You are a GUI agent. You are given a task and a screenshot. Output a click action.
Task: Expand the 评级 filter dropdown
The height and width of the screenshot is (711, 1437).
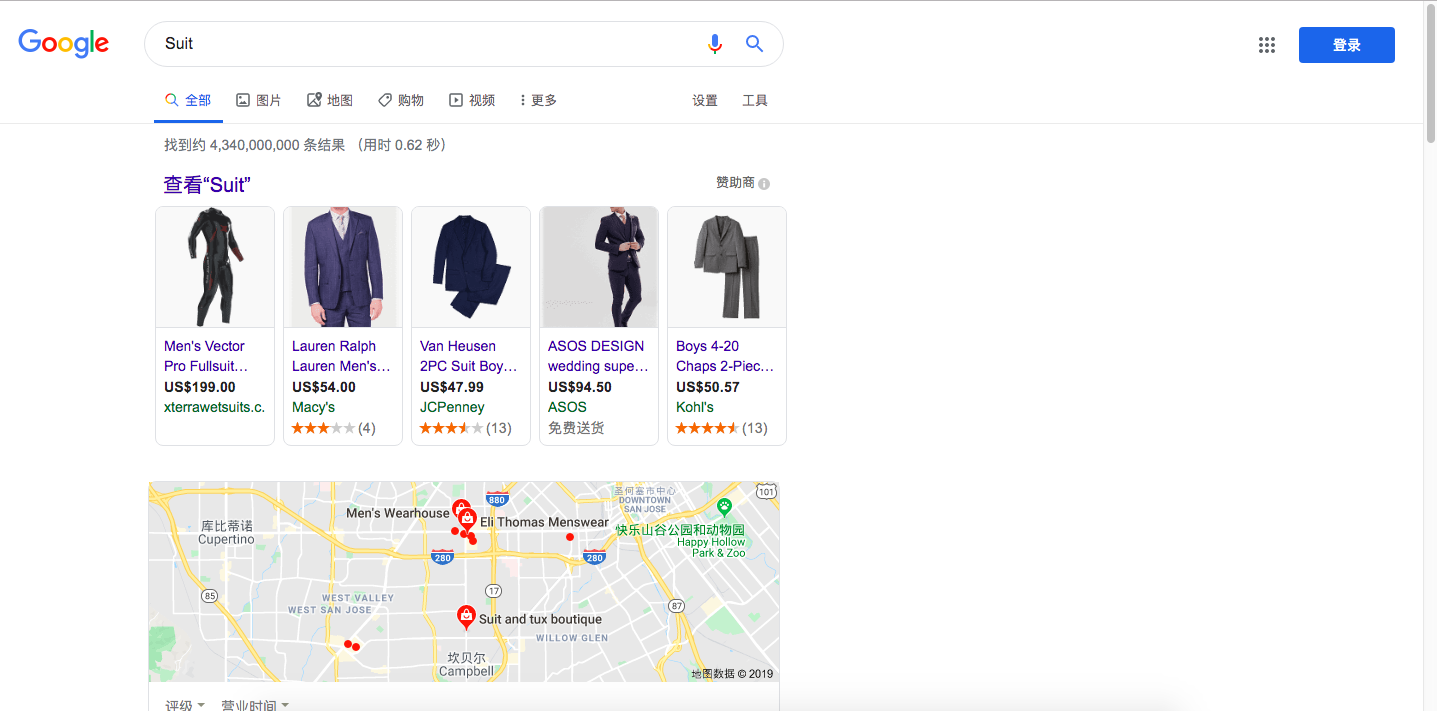185,704
